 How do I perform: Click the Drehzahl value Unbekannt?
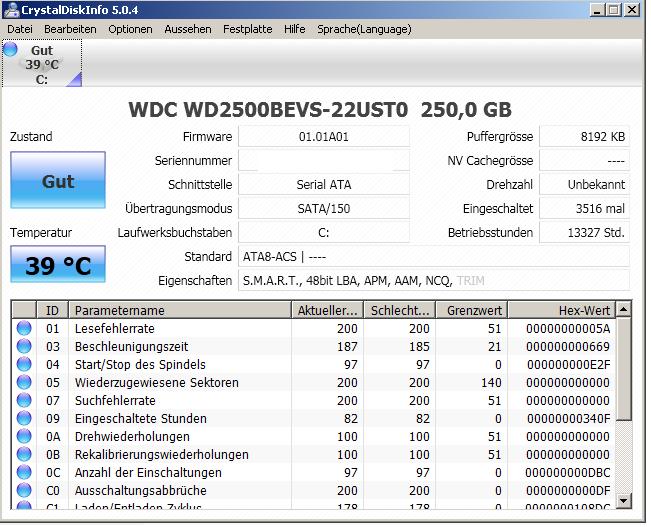pos(585,184)
